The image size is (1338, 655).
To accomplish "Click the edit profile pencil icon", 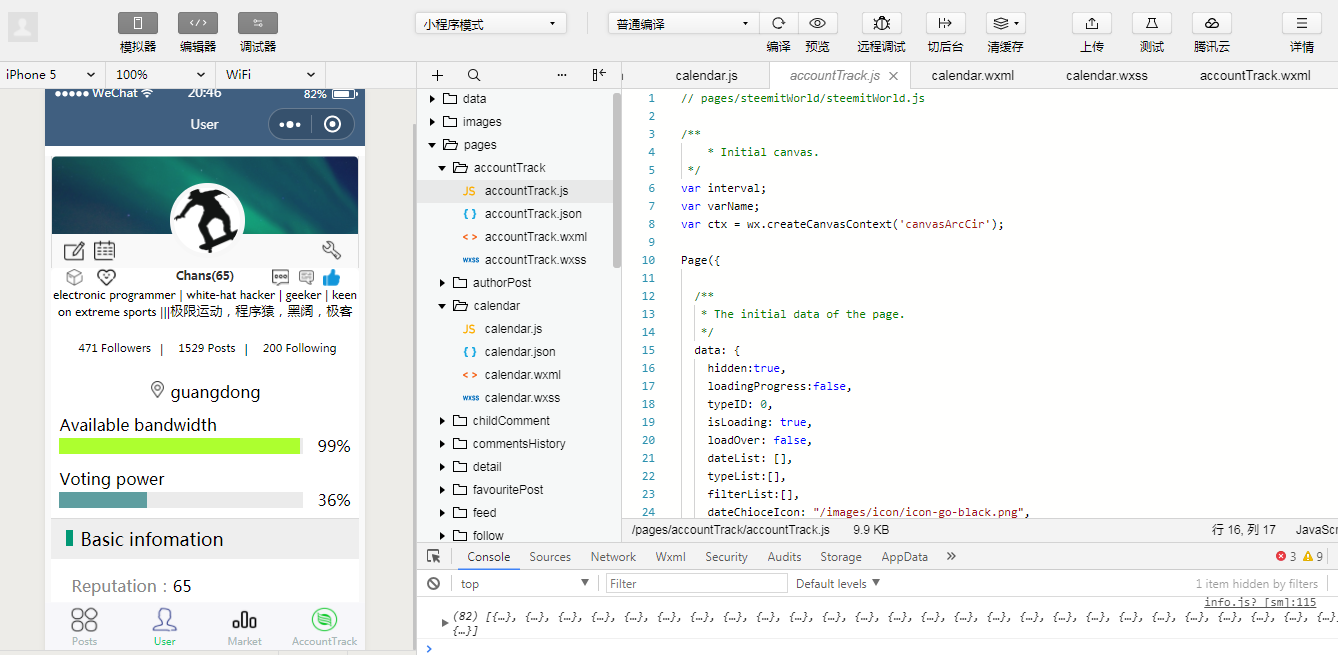I will click(x=74, y=251).
